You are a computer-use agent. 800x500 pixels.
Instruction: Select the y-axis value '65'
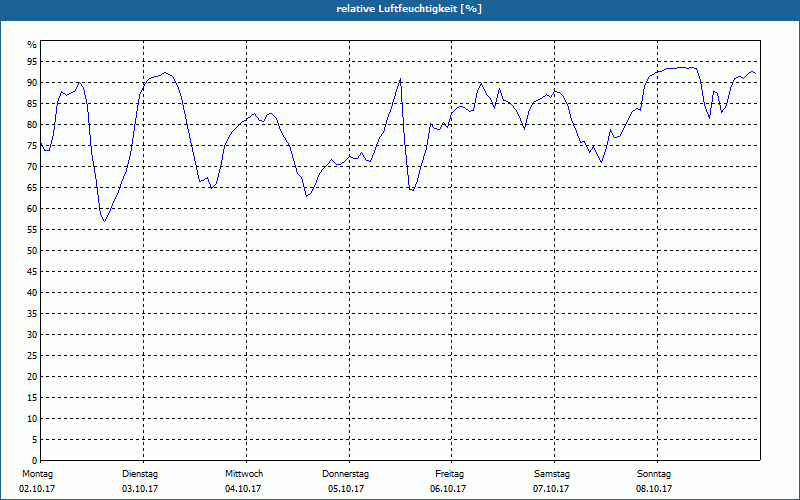32,188
